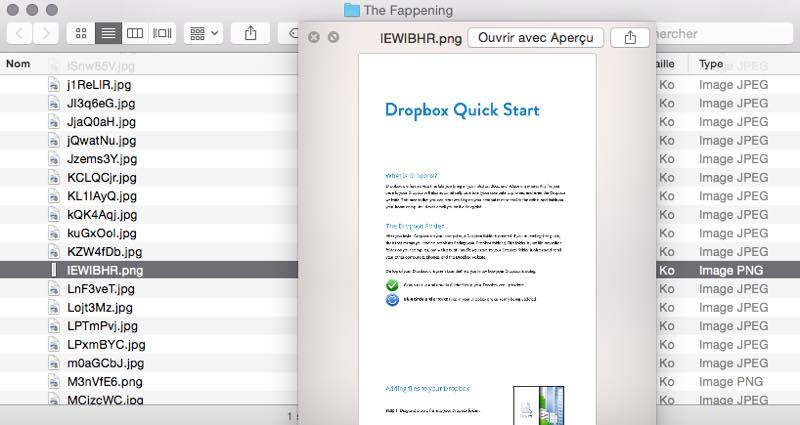Click the file icon beside j1ReLIR.jpg
Viewport: 800px width, 425px height.
pos(54,85)
